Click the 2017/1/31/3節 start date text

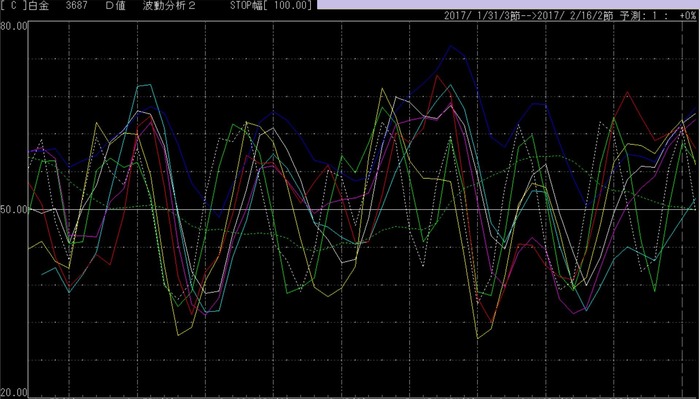(x=482, y=16)
